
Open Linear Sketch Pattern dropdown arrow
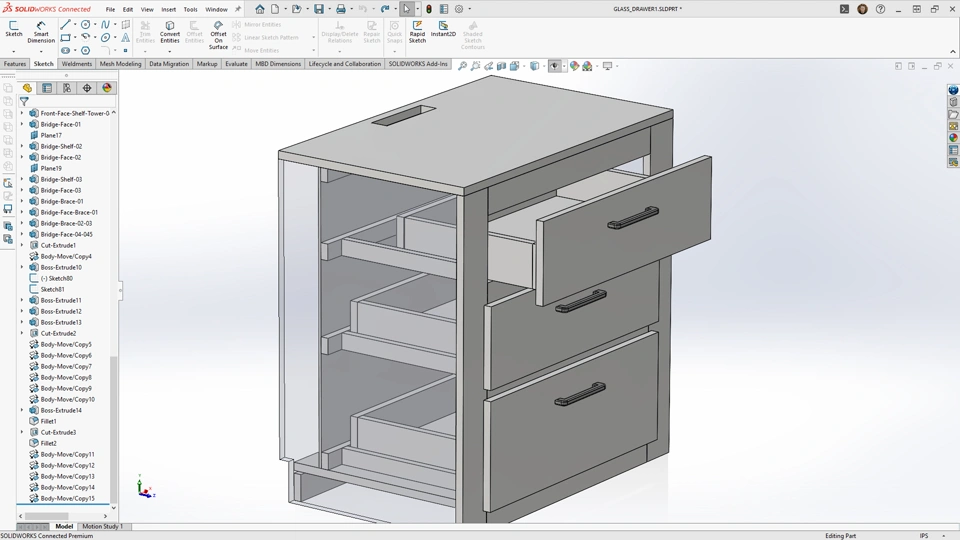tap(313, 37)
